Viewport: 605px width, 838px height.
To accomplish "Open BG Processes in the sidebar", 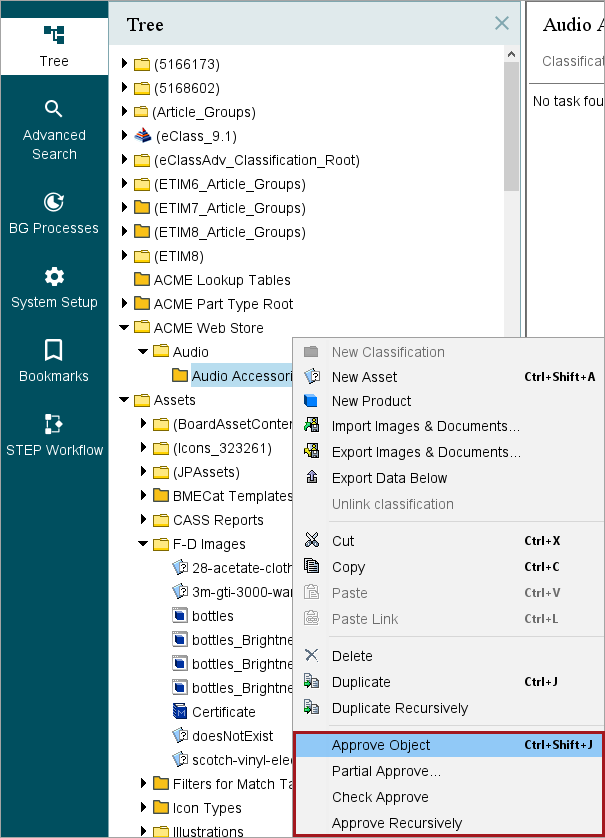I will tap(54, 203).
